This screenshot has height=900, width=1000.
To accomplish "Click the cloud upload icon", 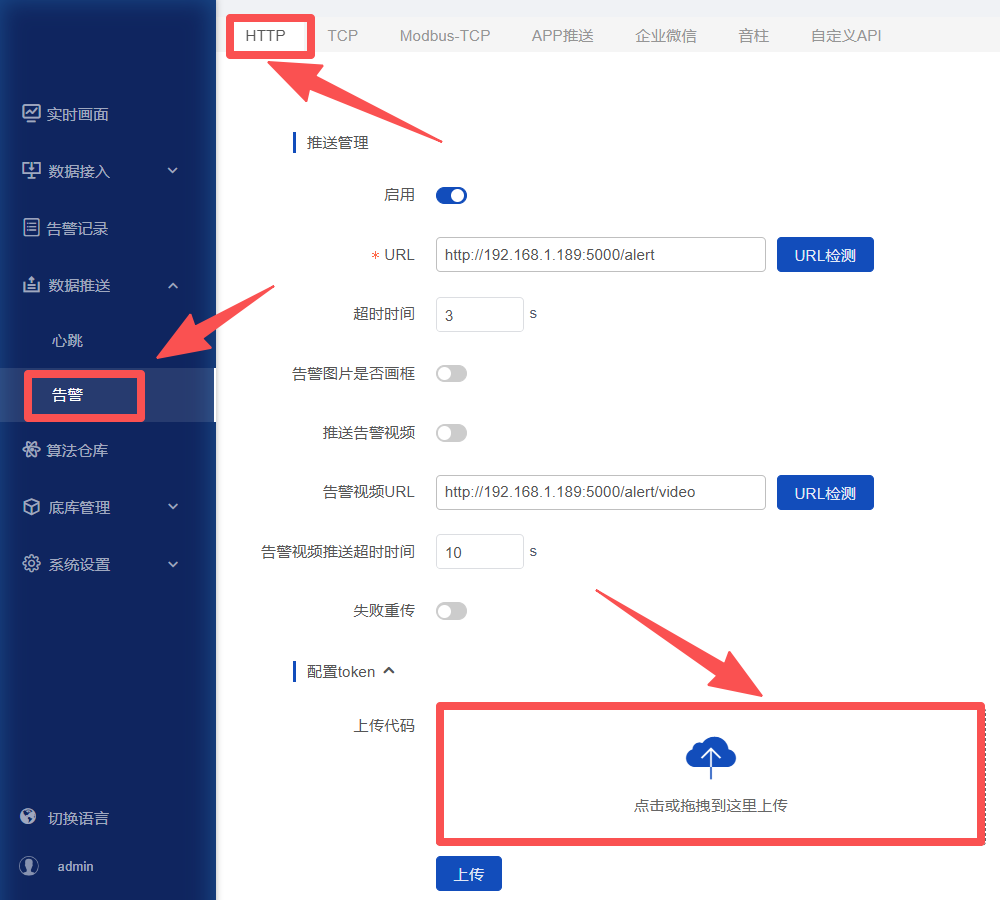I will coord(711,757).
